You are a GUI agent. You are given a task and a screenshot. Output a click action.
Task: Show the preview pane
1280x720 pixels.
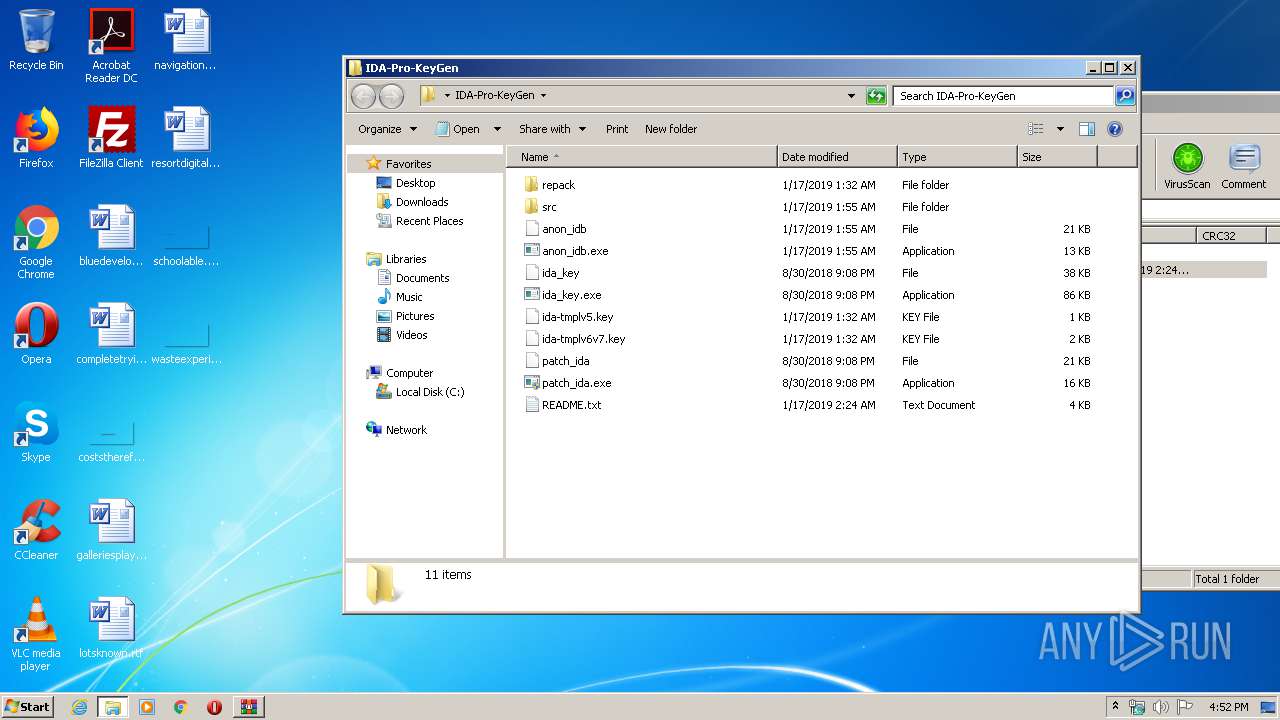[1087, 129]
